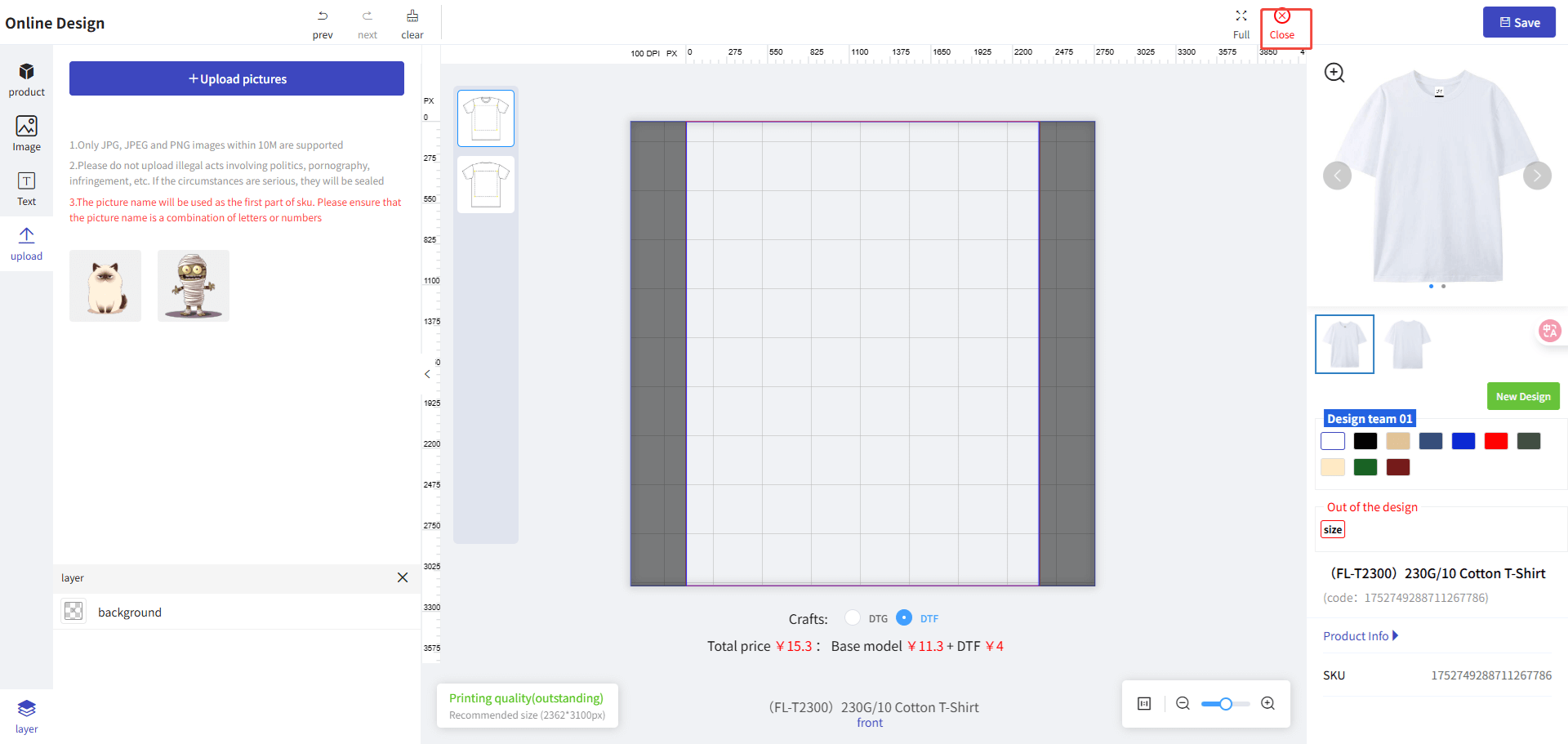This screenshot has height=744, width=1568.
Task: Zoom in the canvas with plus magnifier
Action: tap(1267, 703)
